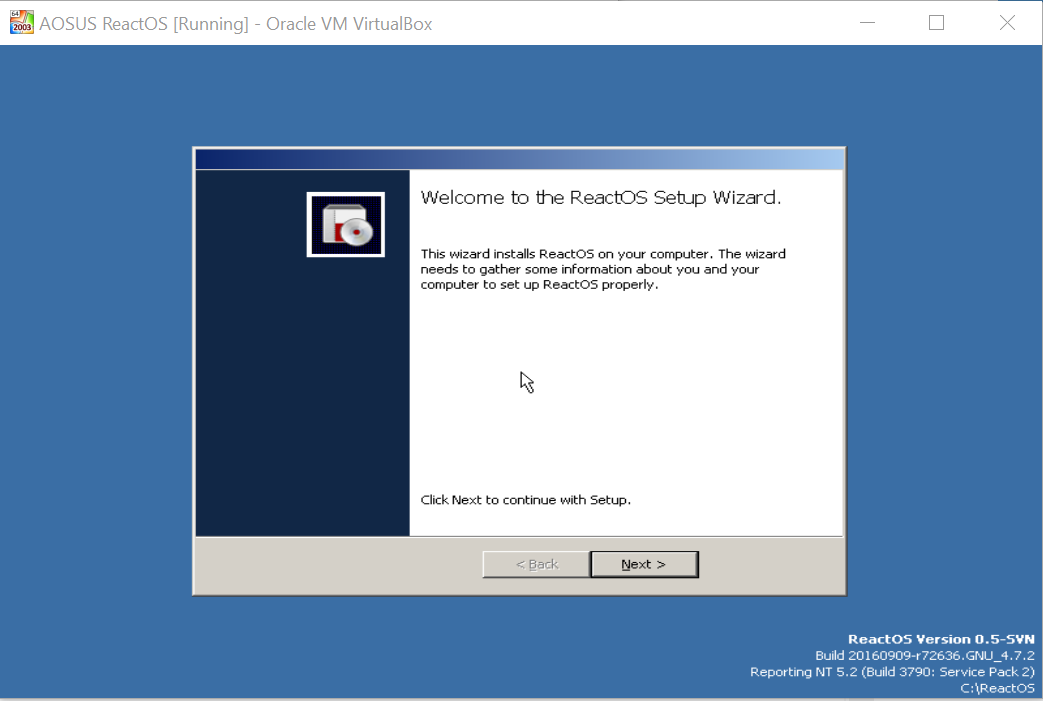Click the VirtualBox window icon in title bar
1043x701 pixels.
(x=21, y=23)
